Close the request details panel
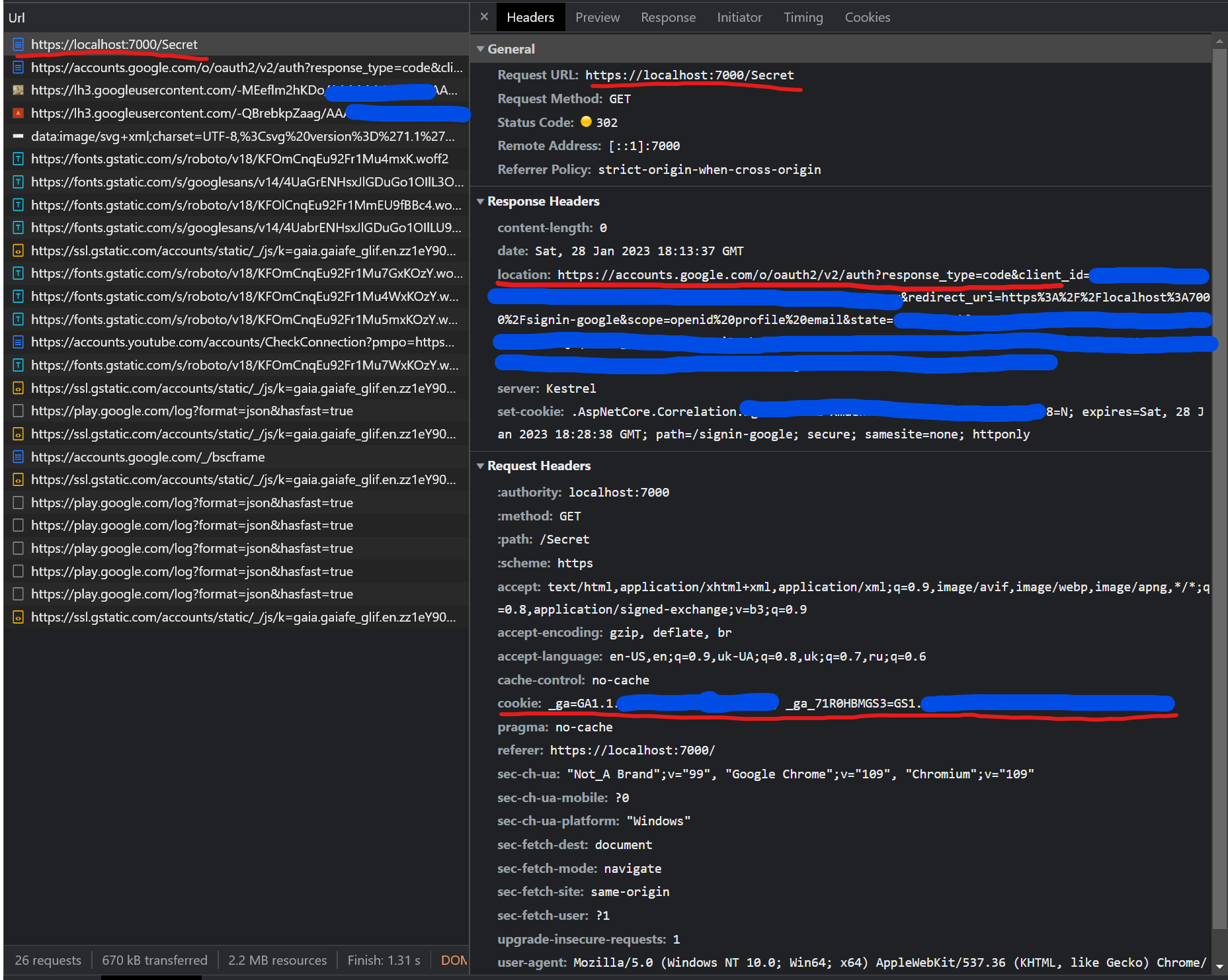Viewport: 1228px width, 980px height. tap(484, 17)
